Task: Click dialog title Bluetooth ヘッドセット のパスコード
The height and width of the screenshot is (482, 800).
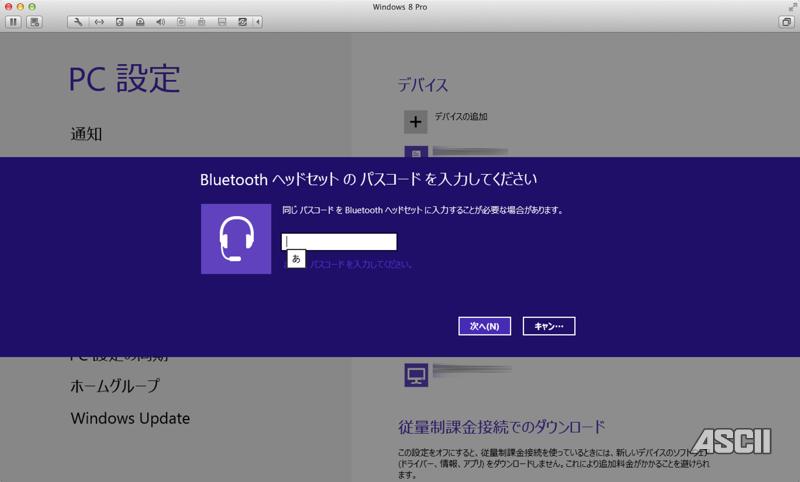Action: [368, 180]
